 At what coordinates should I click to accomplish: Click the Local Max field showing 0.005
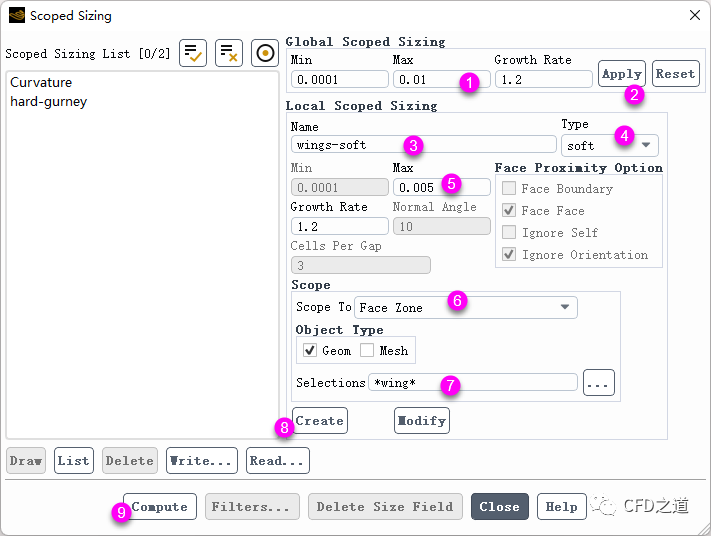[x=442, y=187]
